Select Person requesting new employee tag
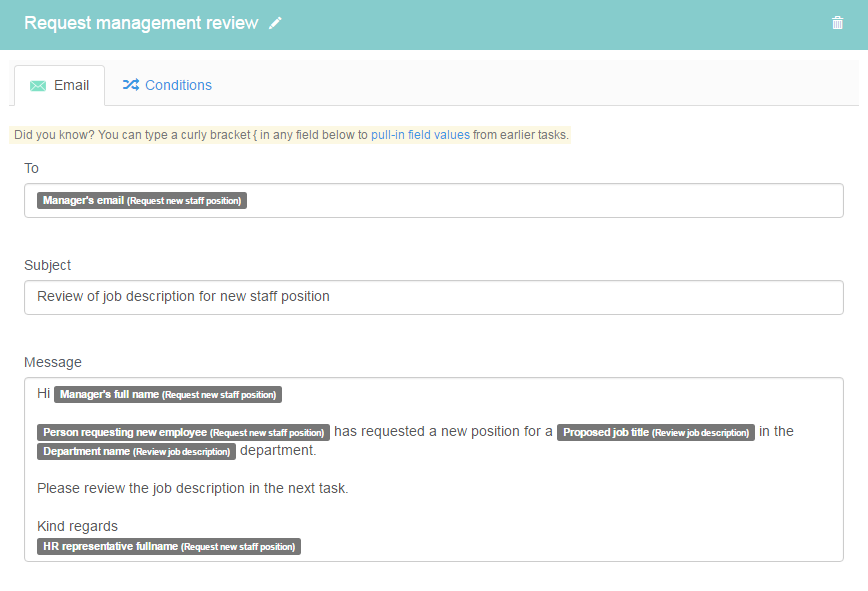Screen dimensions: 868x591 tap(183, 432)
